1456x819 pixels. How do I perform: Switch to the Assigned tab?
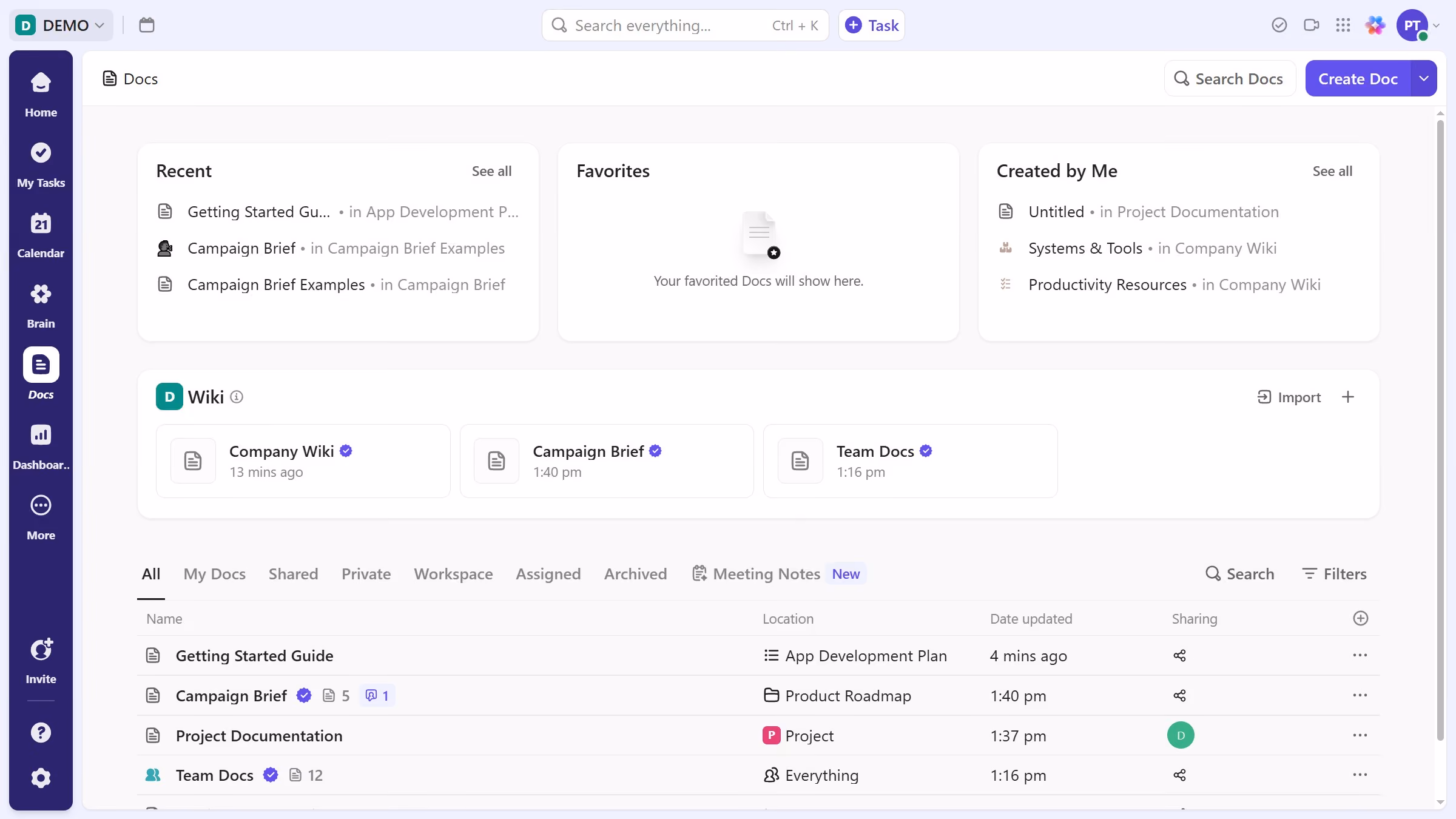(548, 574)
